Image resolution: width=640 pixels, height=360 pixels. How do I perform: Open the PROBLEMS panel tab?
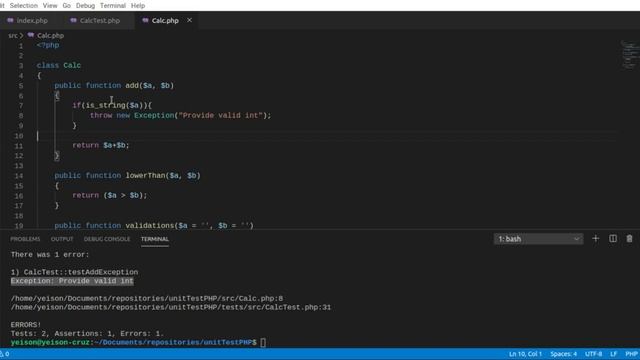pyautogui.click(x=25, y=239)
